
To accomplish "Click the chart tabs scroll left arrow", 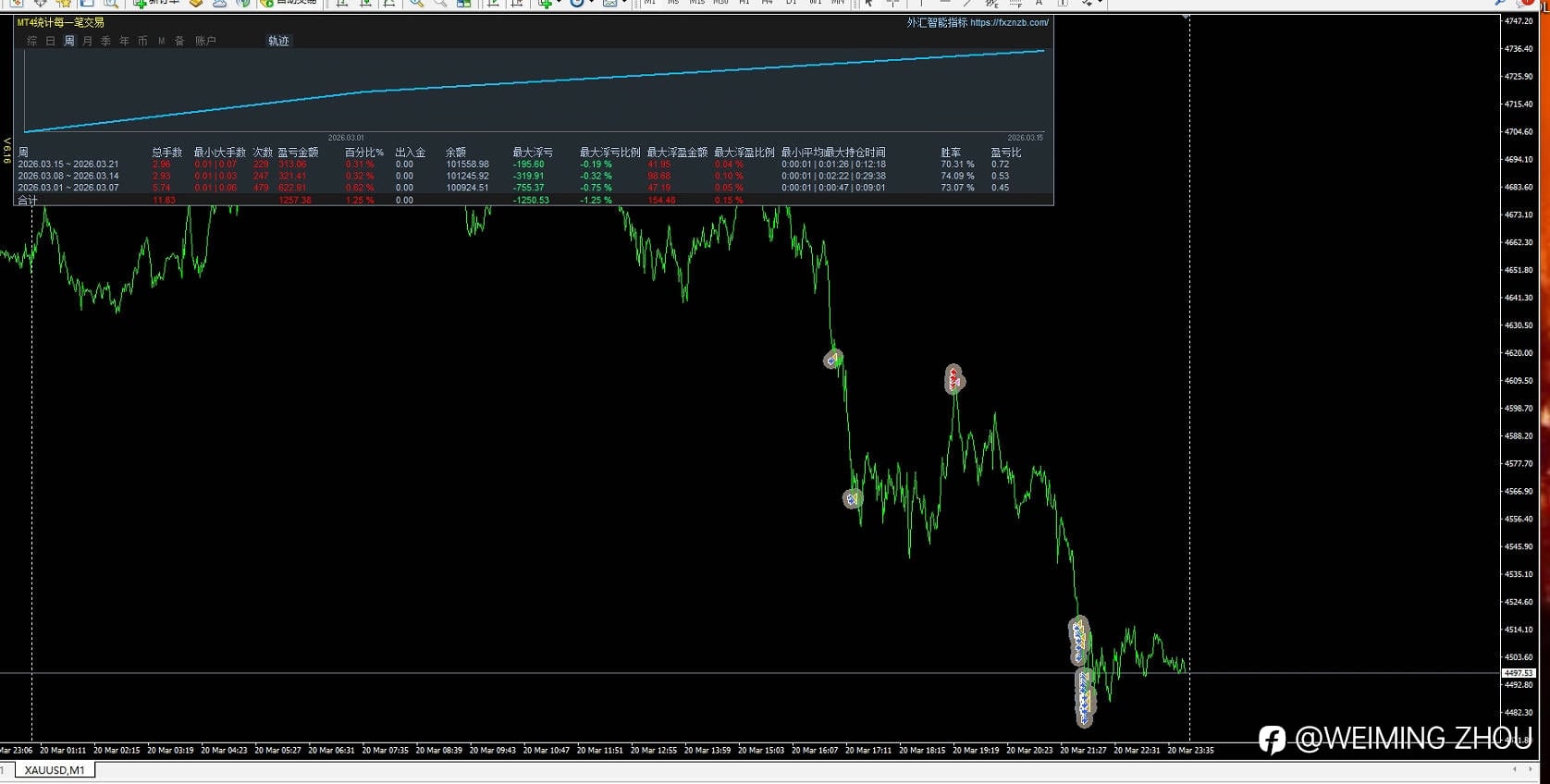I will click(1514, 769).
